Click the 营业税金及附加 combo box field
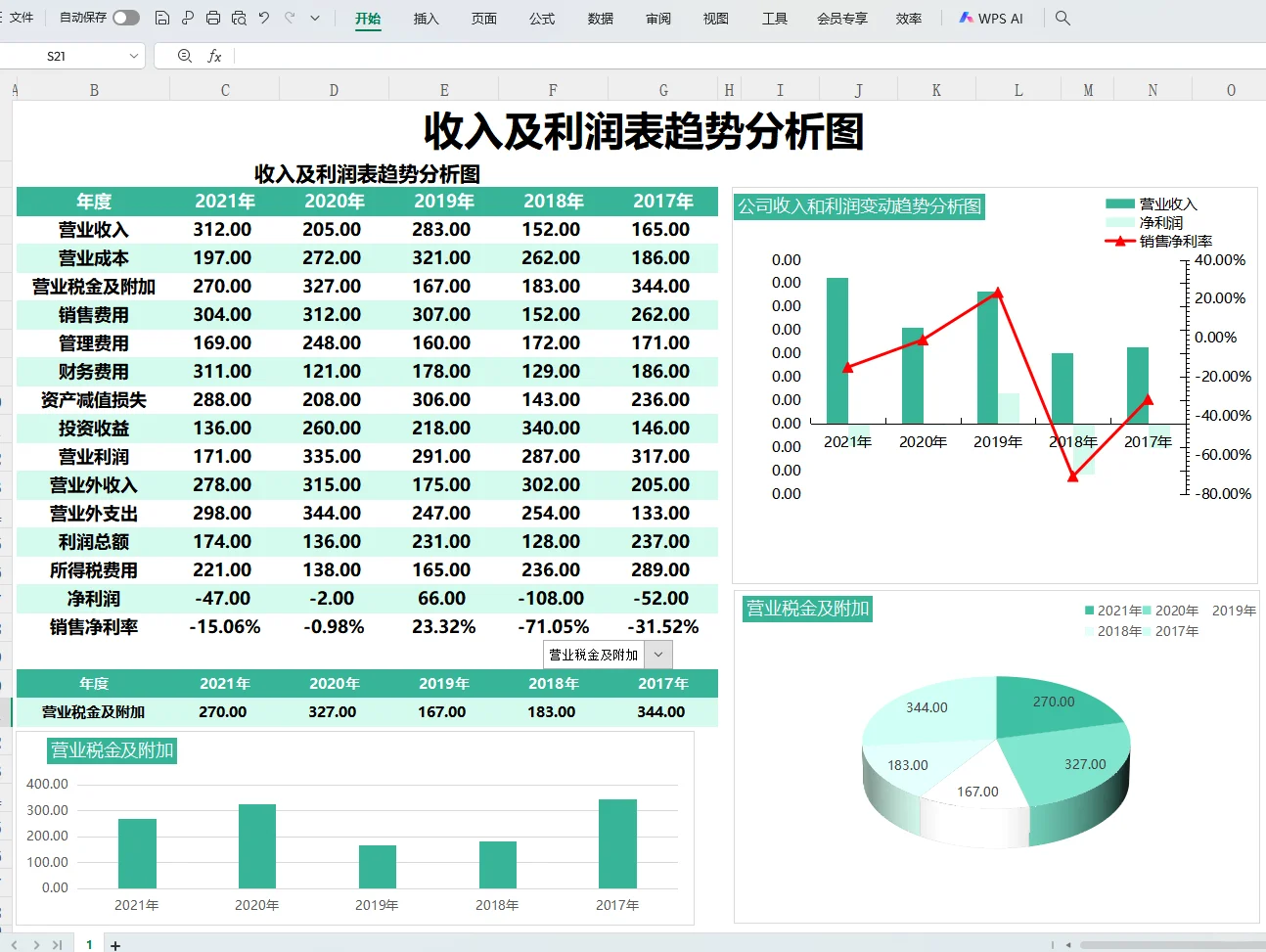 [594, 655]
